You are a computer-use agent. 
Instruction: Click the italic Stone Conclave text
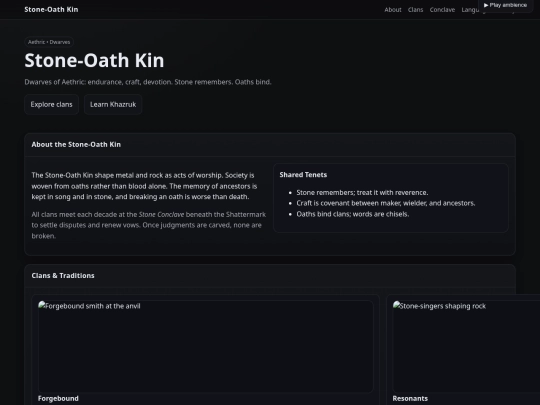click(161, 215)
